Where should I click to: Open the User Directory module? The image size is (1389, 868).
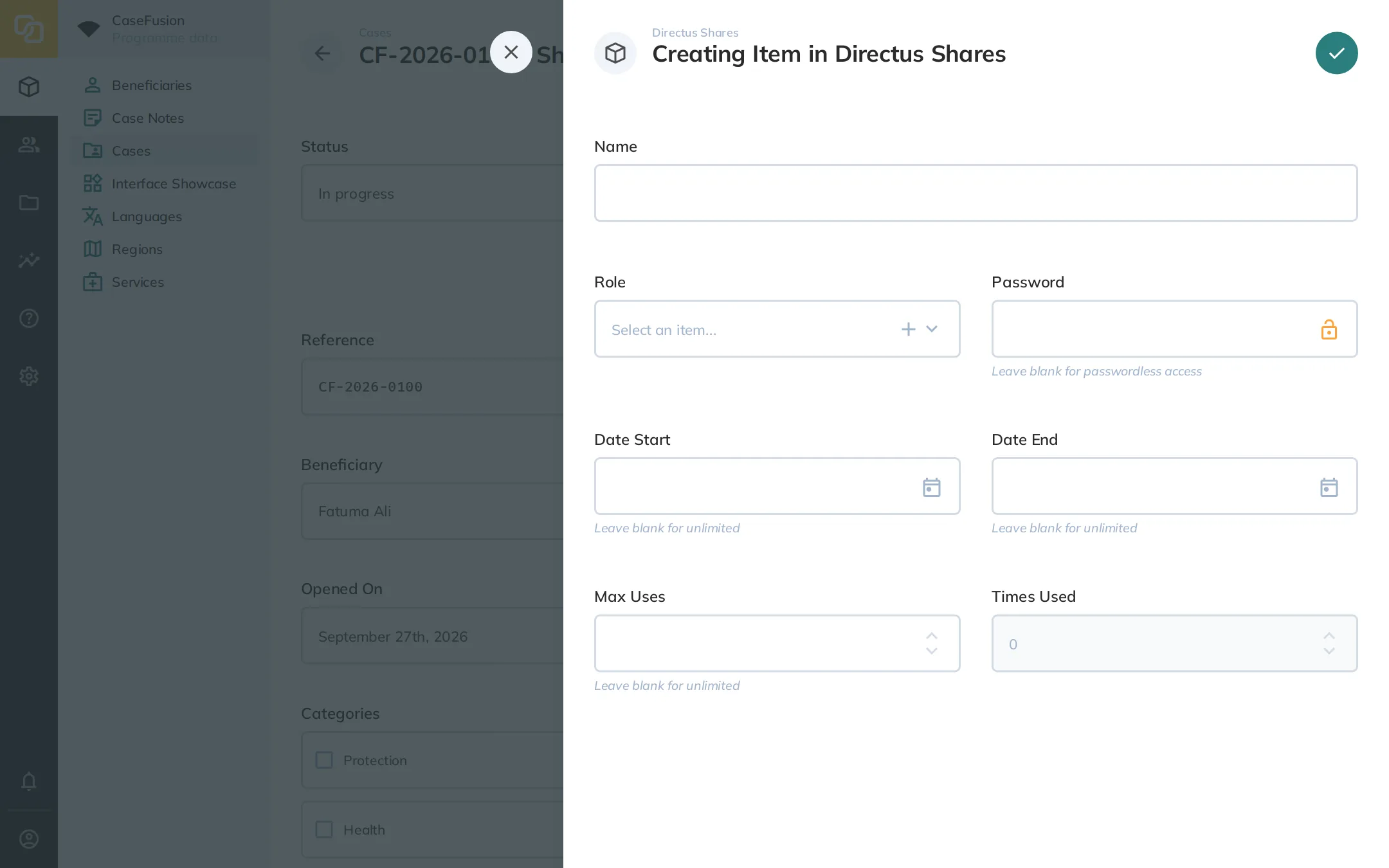tap(29, 145)
